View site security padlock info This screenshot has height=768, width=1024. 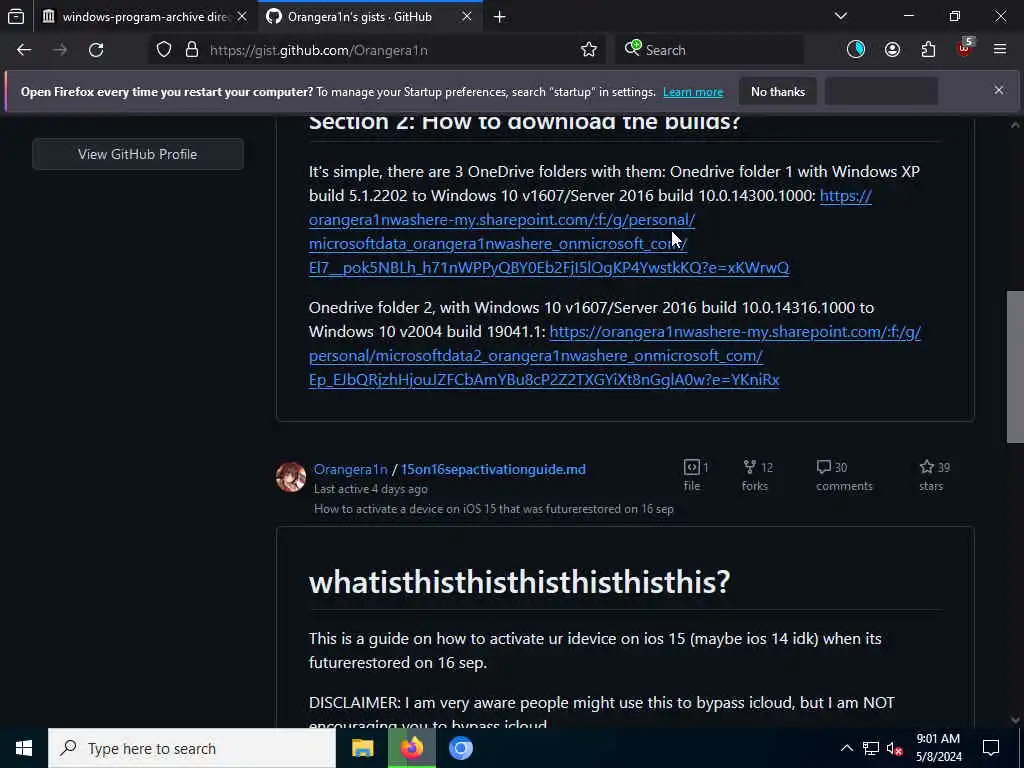tap(191, 50)
